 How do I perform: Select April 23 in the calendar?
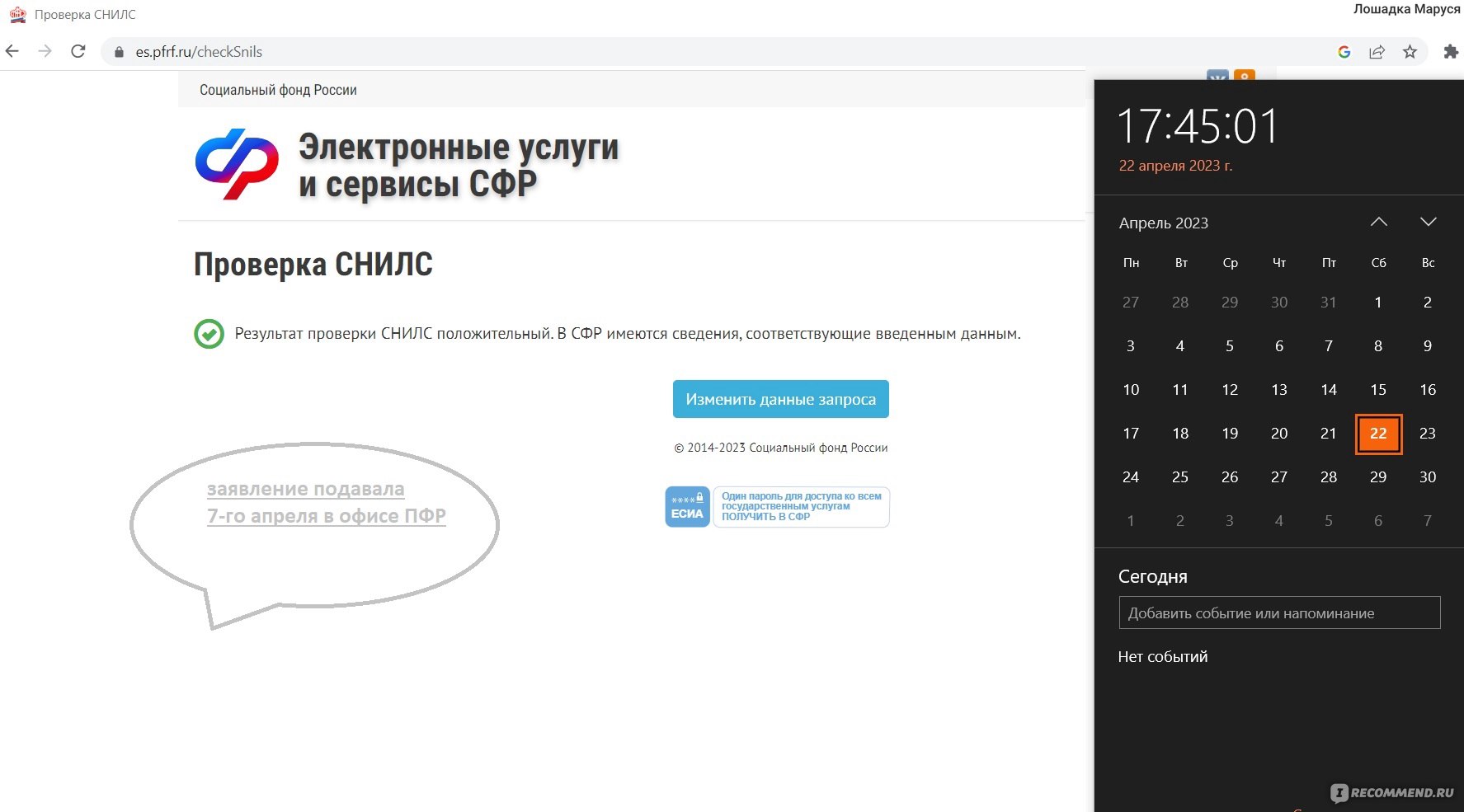(x=1428, y=434)
